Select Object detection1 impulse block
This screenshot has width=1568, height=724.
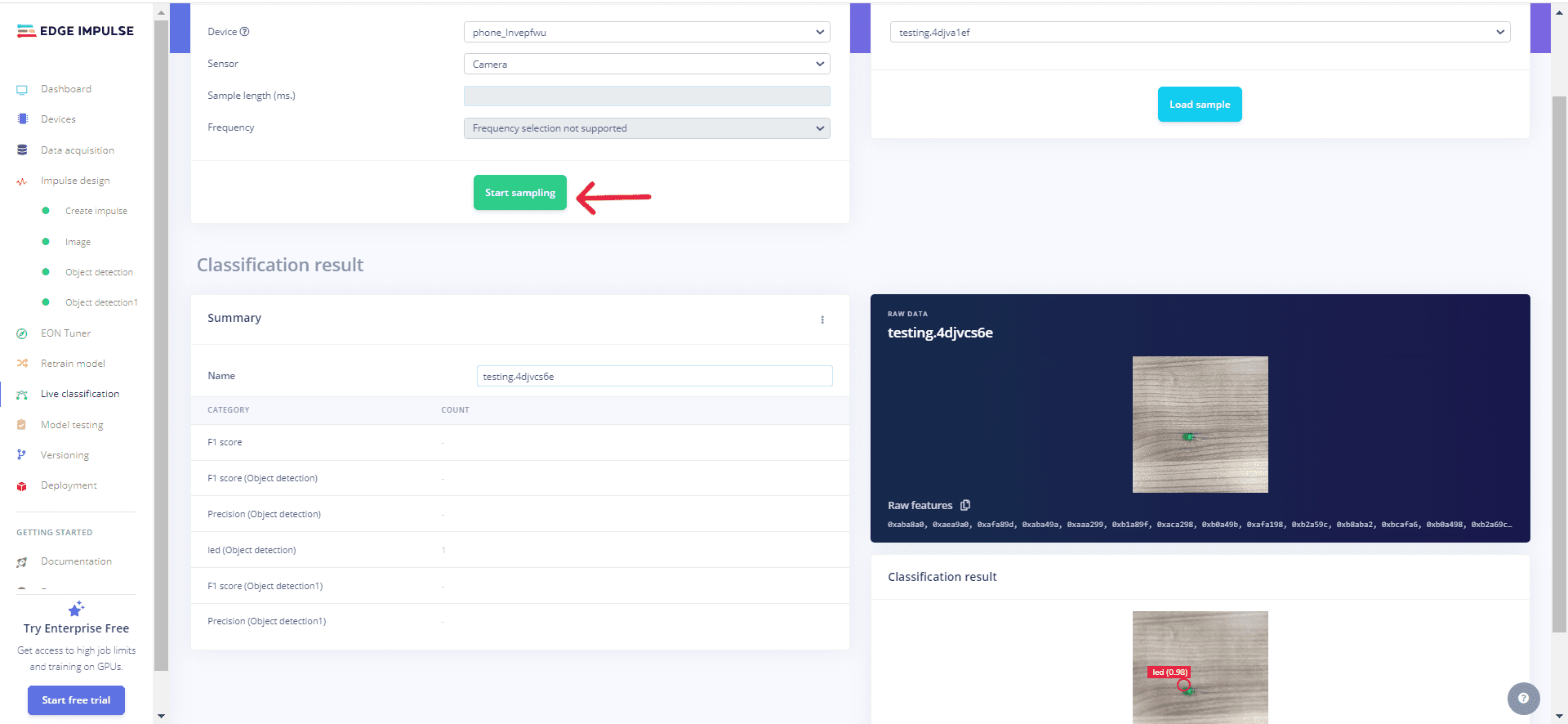coord(101,302)
